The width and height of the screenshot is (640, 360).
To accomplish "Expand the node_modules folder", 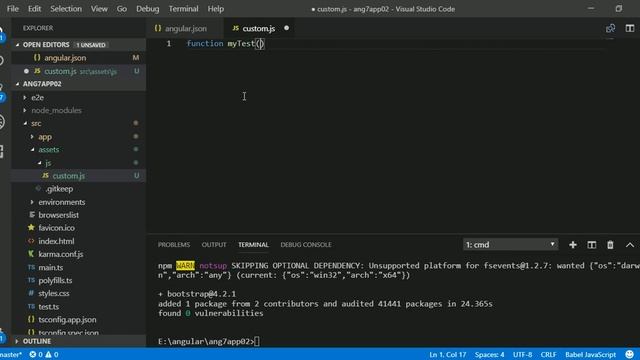I will [x=78, y=111].
